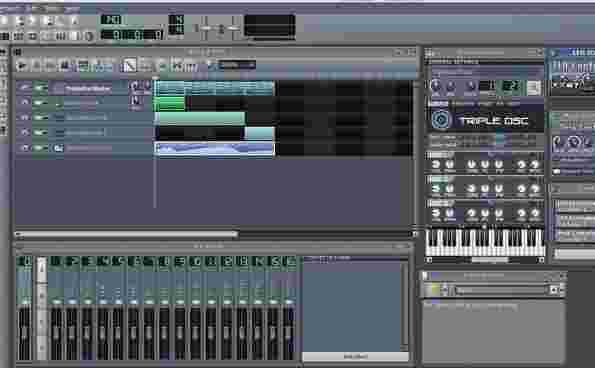The height and width of the screenshot is (368, 595).
Task: Open gear menu of the fourth track
Action: 25,132
